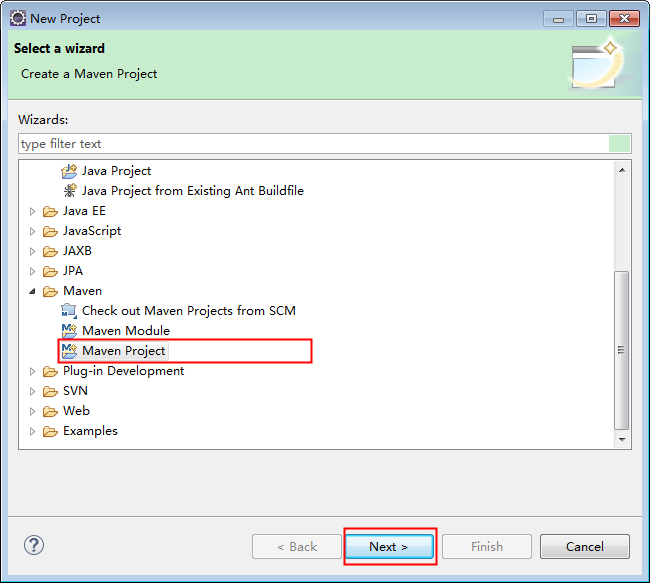The image size is (650, 583).
Task: Select 'Check out Maven Projects from SCM' text
Action: click(x=189, y=311)
